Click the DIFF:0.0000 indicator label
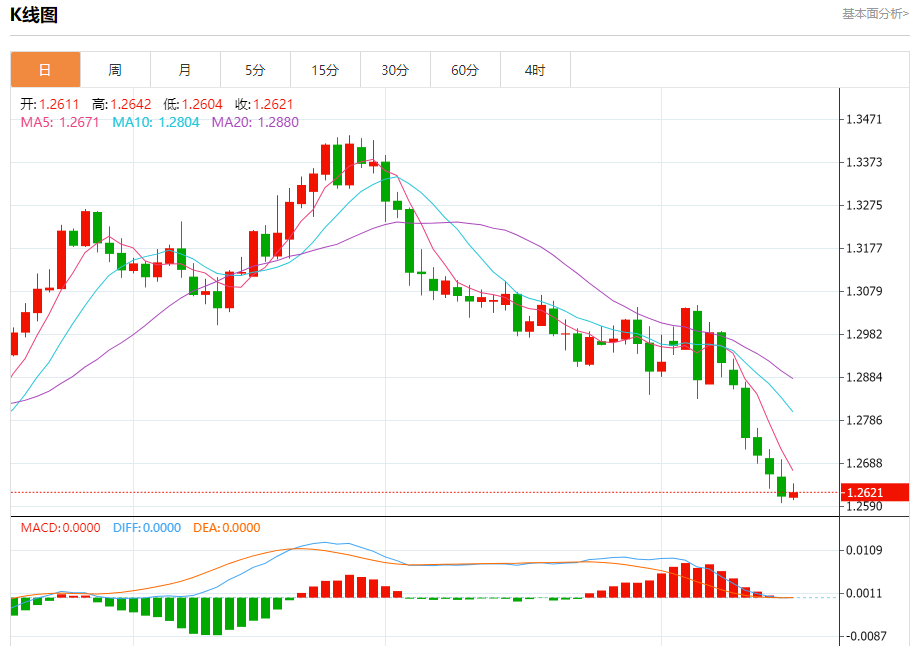915x646 pixels. (x=147, y=528)
